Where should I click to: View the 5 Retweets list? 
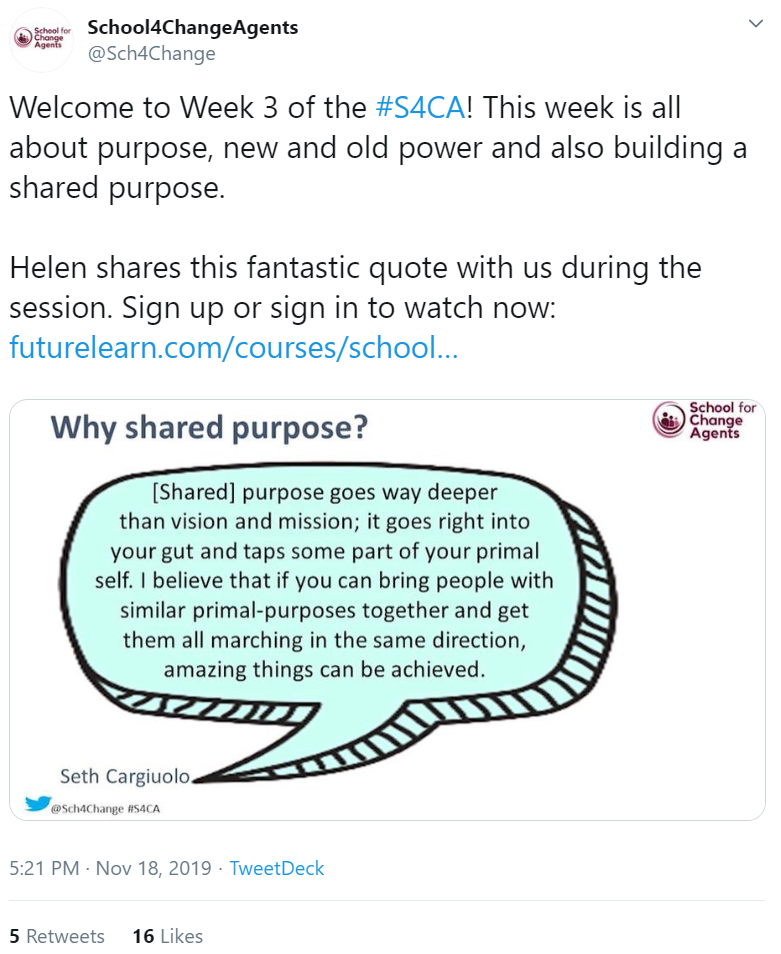(57, 936)
